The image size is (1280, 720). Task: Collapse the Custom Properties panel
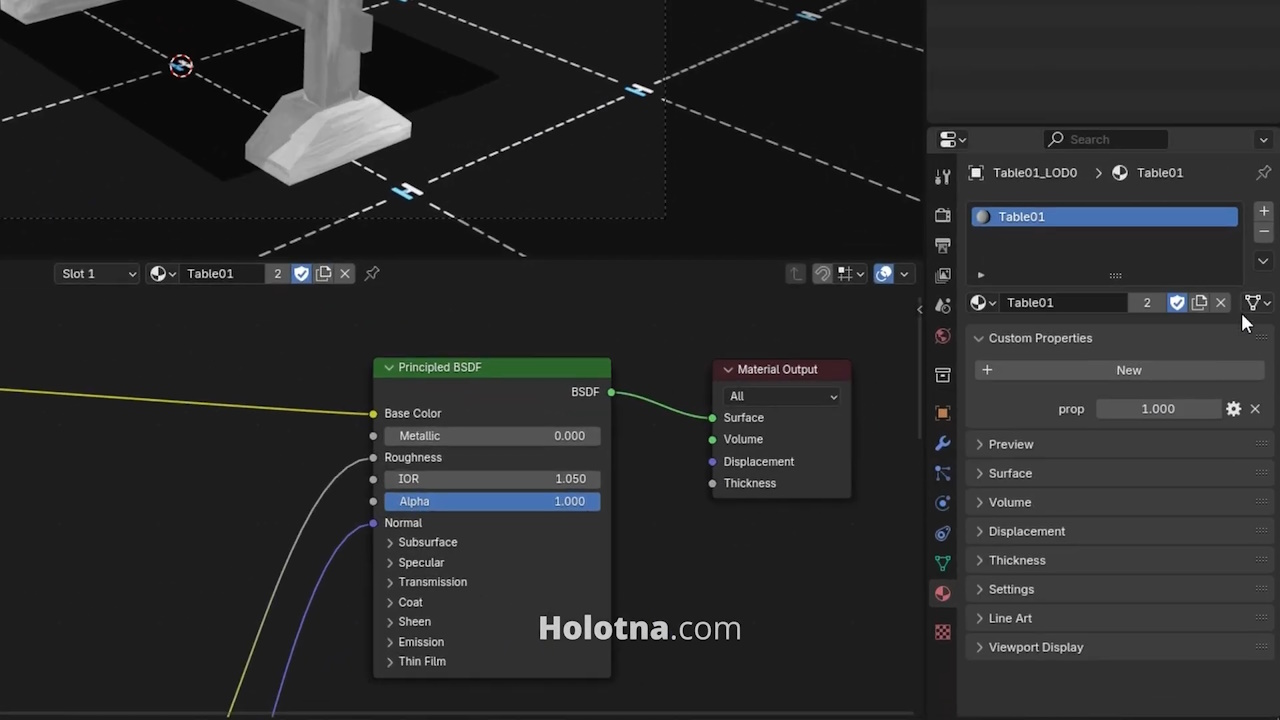1118,338
